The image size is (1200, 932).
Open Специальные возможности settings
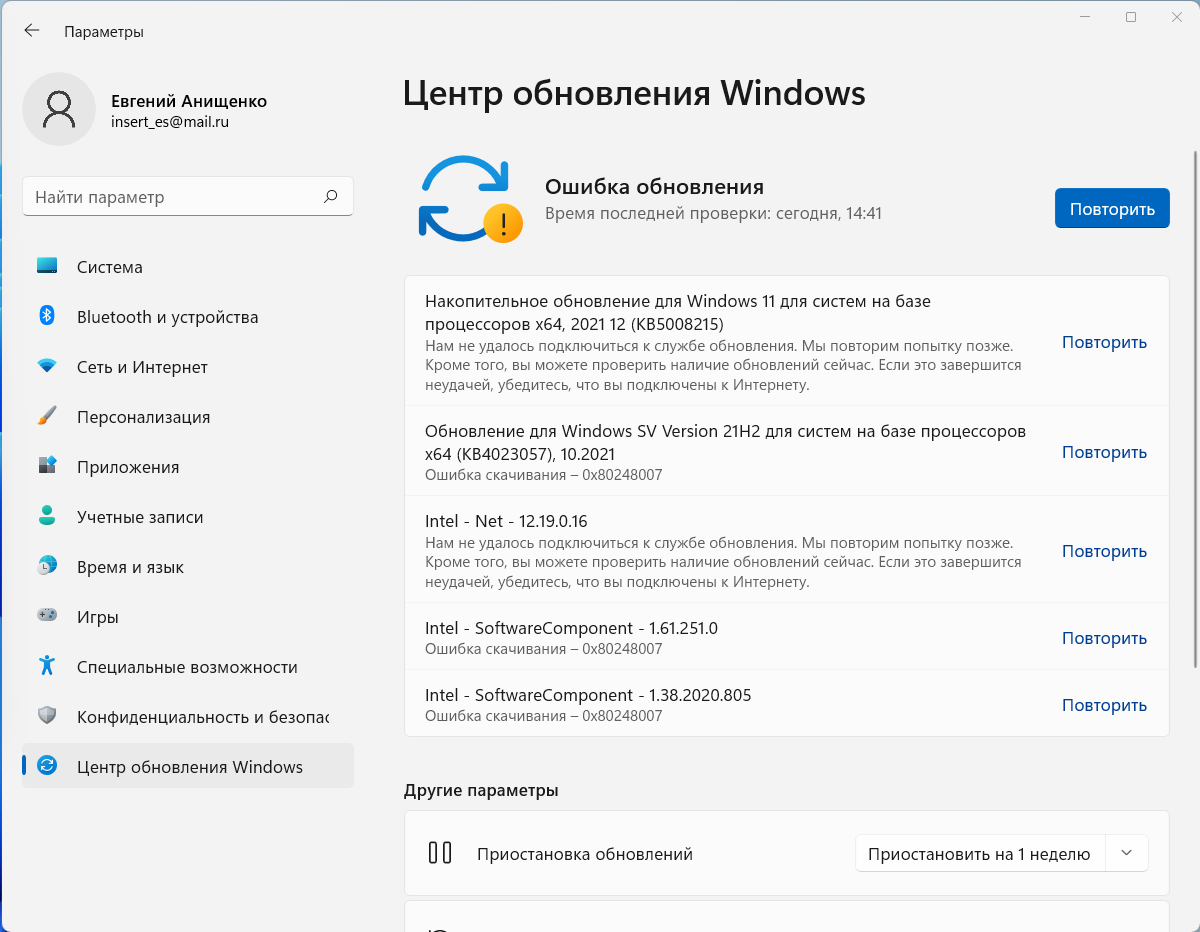coord(188,667)
